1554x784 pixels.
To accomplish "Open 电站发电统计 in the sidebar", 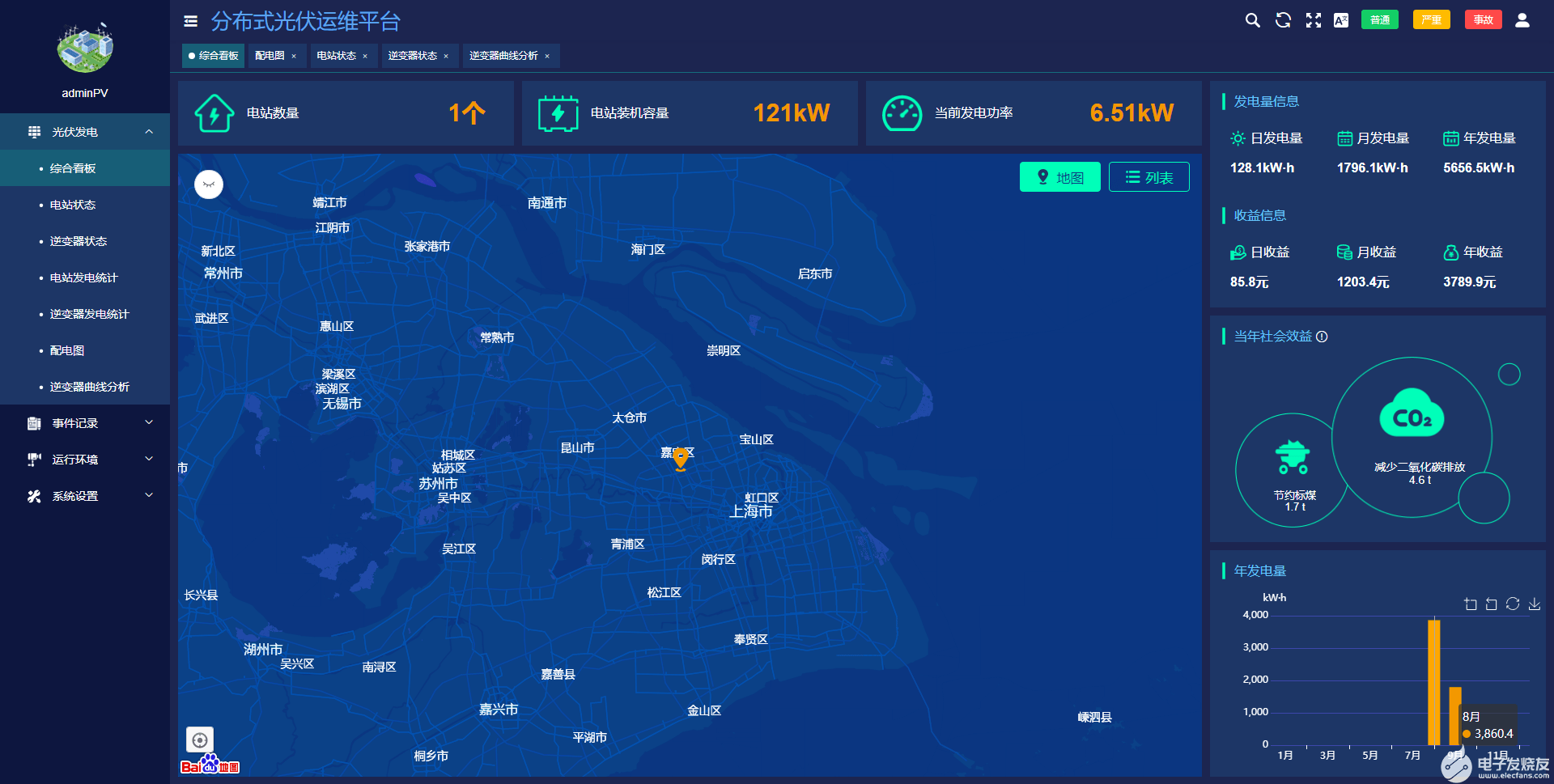I will click(x=85, y=278).
